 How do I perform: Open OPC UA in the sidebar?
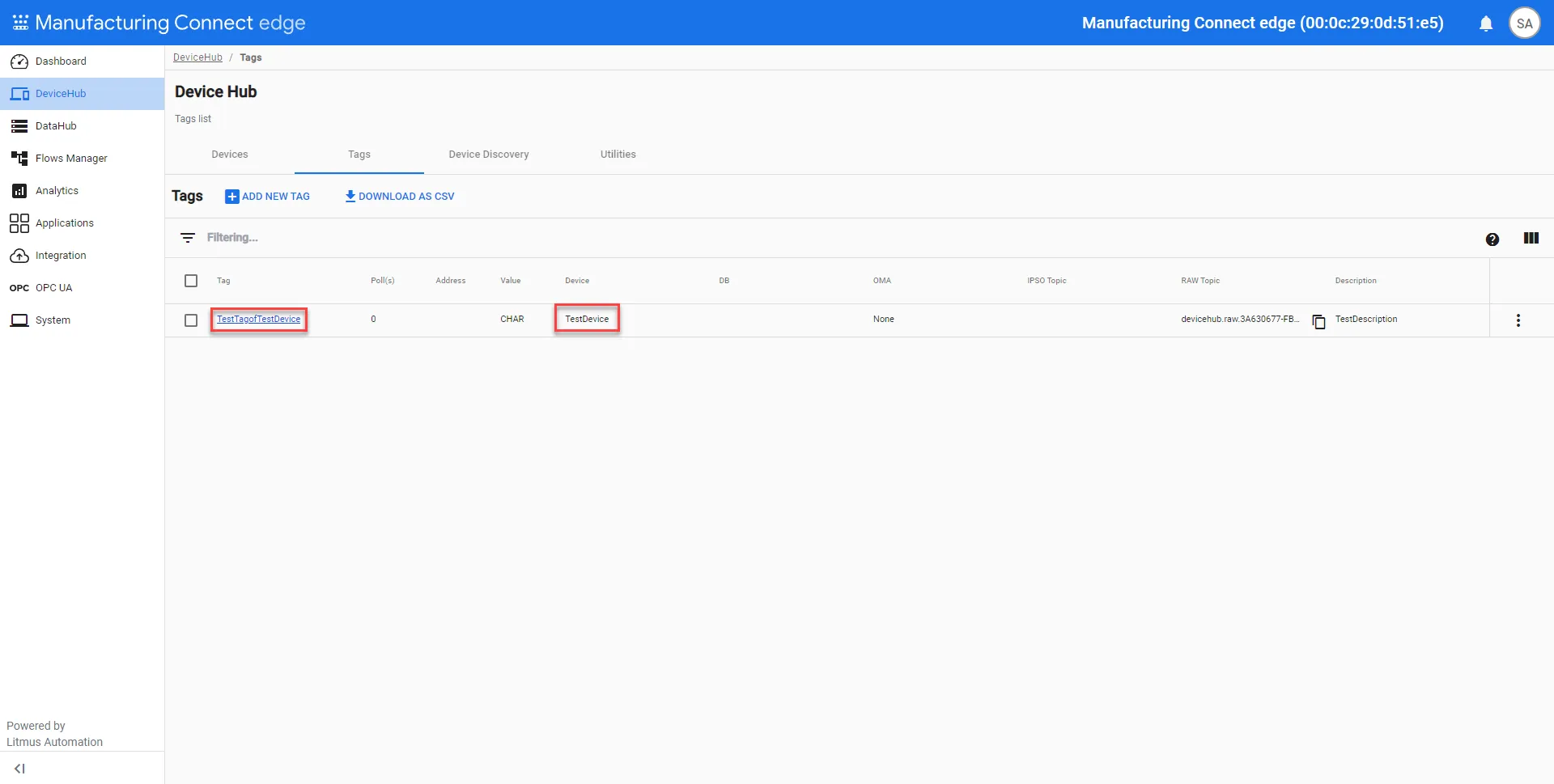(82, 288)
